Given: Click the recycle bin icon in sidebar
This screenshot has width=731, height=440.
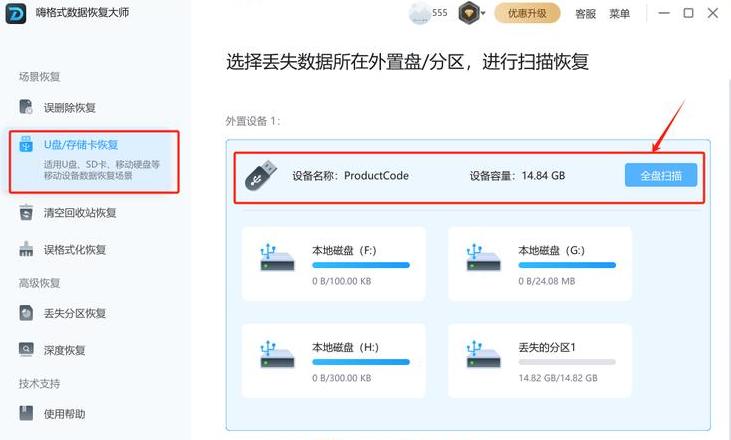Looking at the screenshot, I should click(26, 212).
